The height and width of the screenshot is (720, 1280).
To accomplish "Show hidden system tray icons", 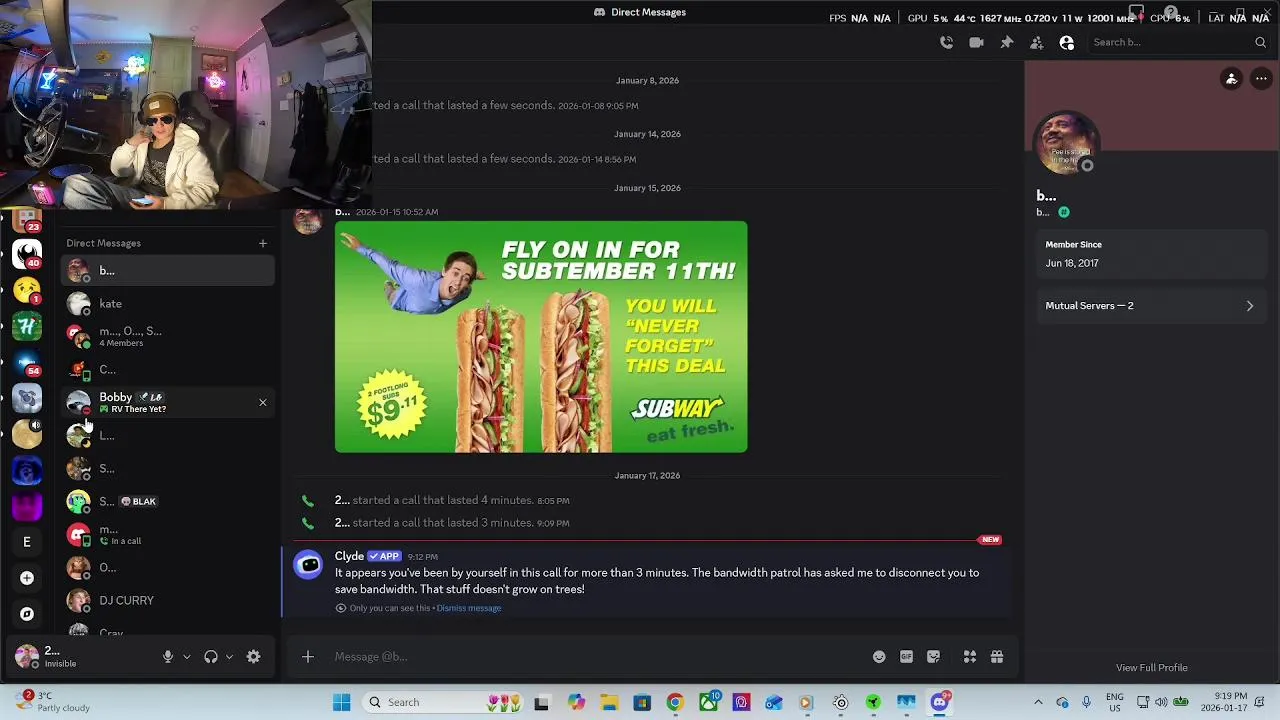I will click(x=1038, y=702).
